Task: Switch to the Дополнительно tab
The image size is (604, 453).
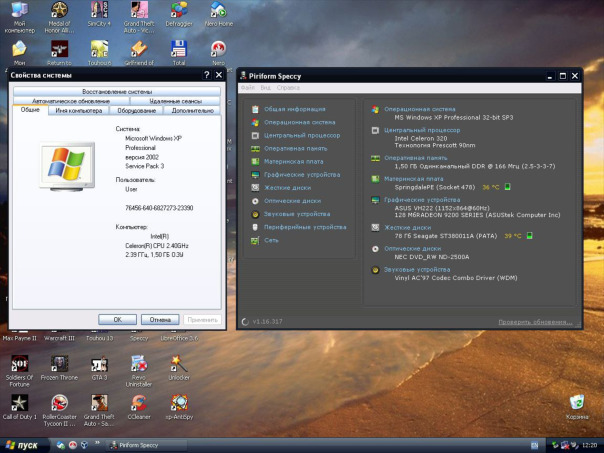Action: coord(192,111)
